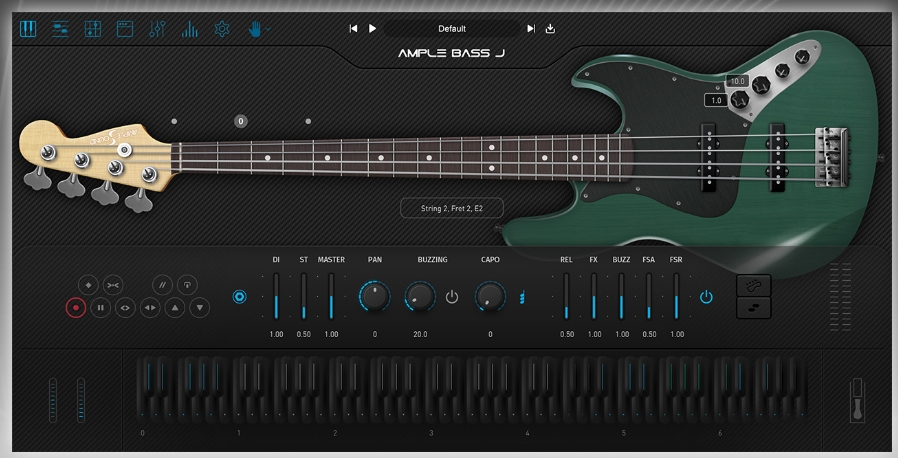Click the 1.0 knob value label
The width and height of the screenshot is (898, 458).
716,100
